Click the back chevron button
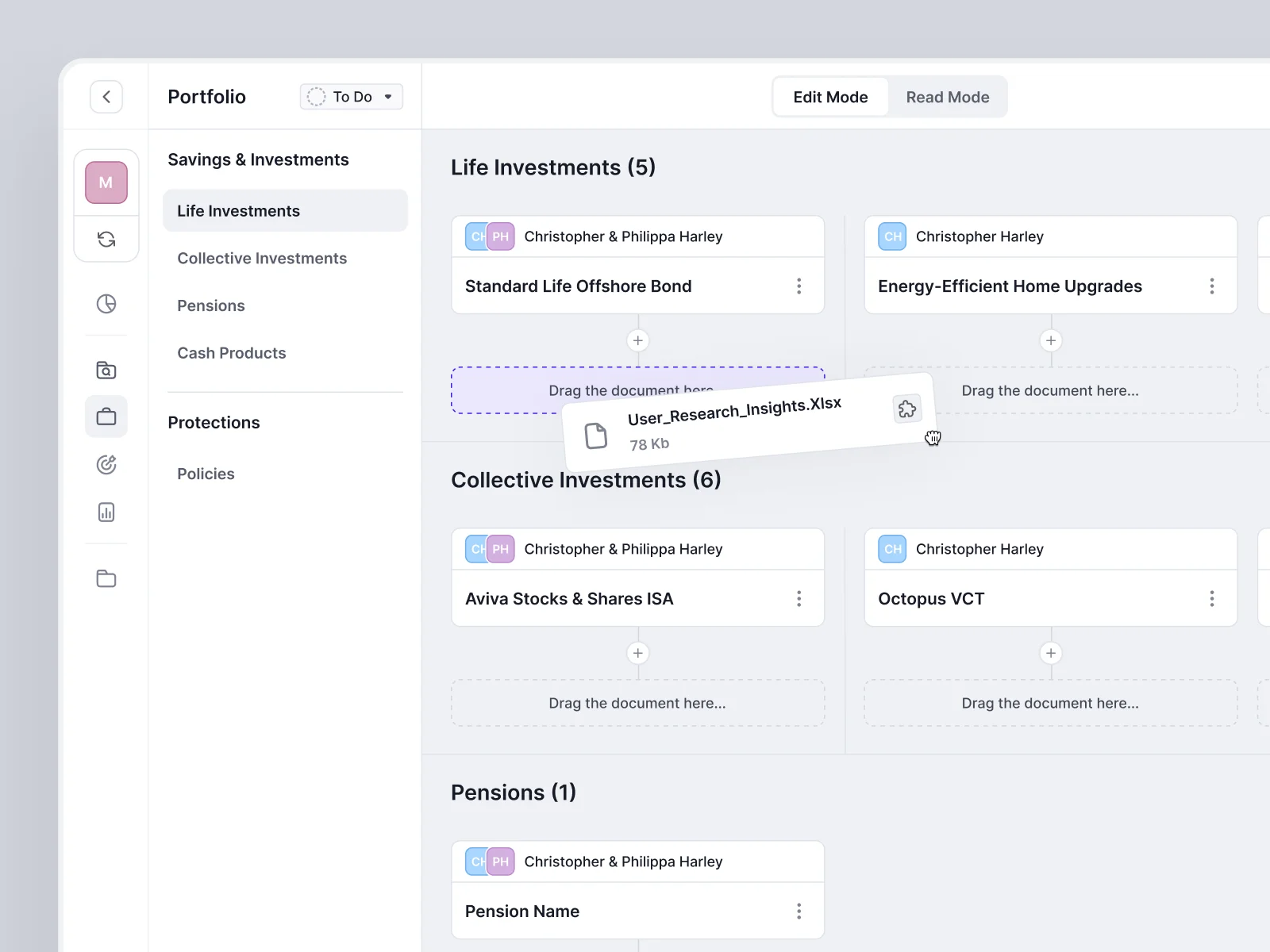This screenshot has height=952, width=1270. pyautogui.click(x=106, y=97)
